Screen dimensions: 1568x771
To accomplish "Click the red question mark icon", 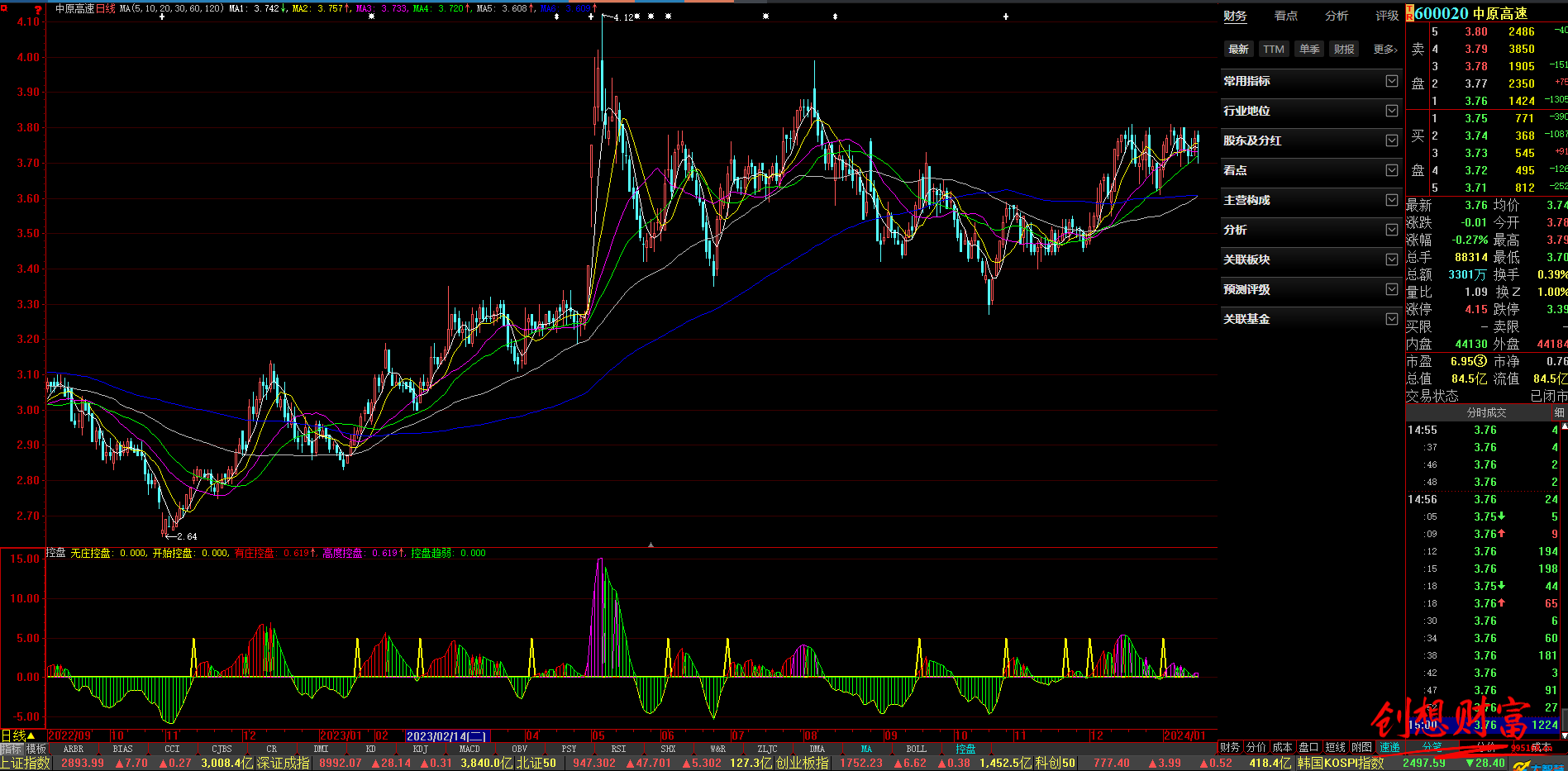I will tap(38, 9).
